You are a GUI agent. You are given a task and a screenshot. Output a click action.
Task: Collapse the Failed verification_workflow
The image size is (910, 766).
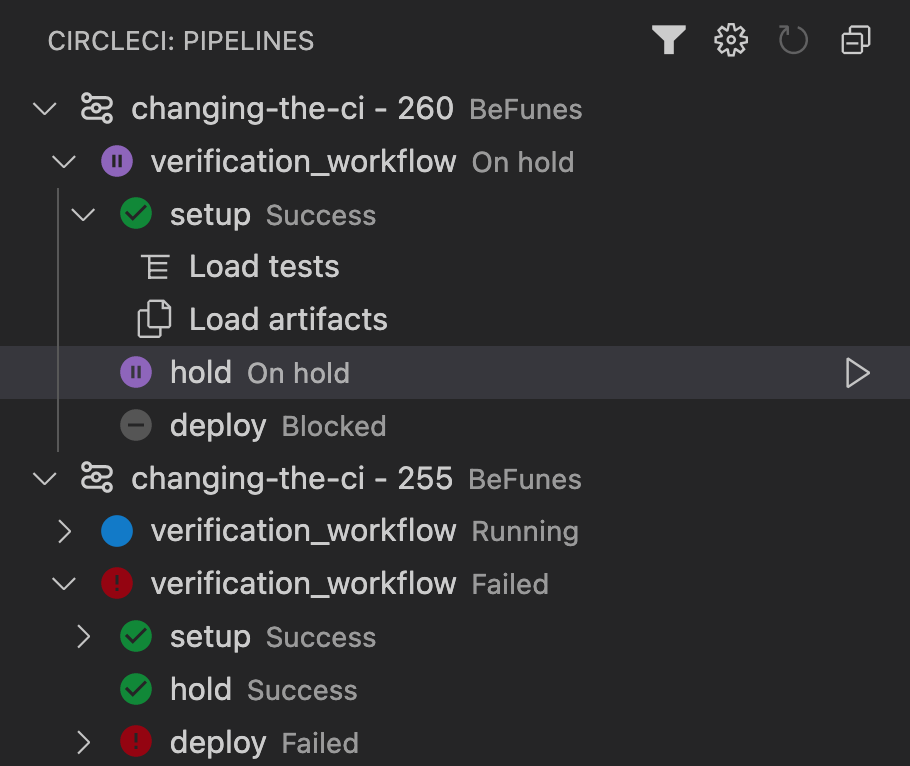click(x=64, y=583)
